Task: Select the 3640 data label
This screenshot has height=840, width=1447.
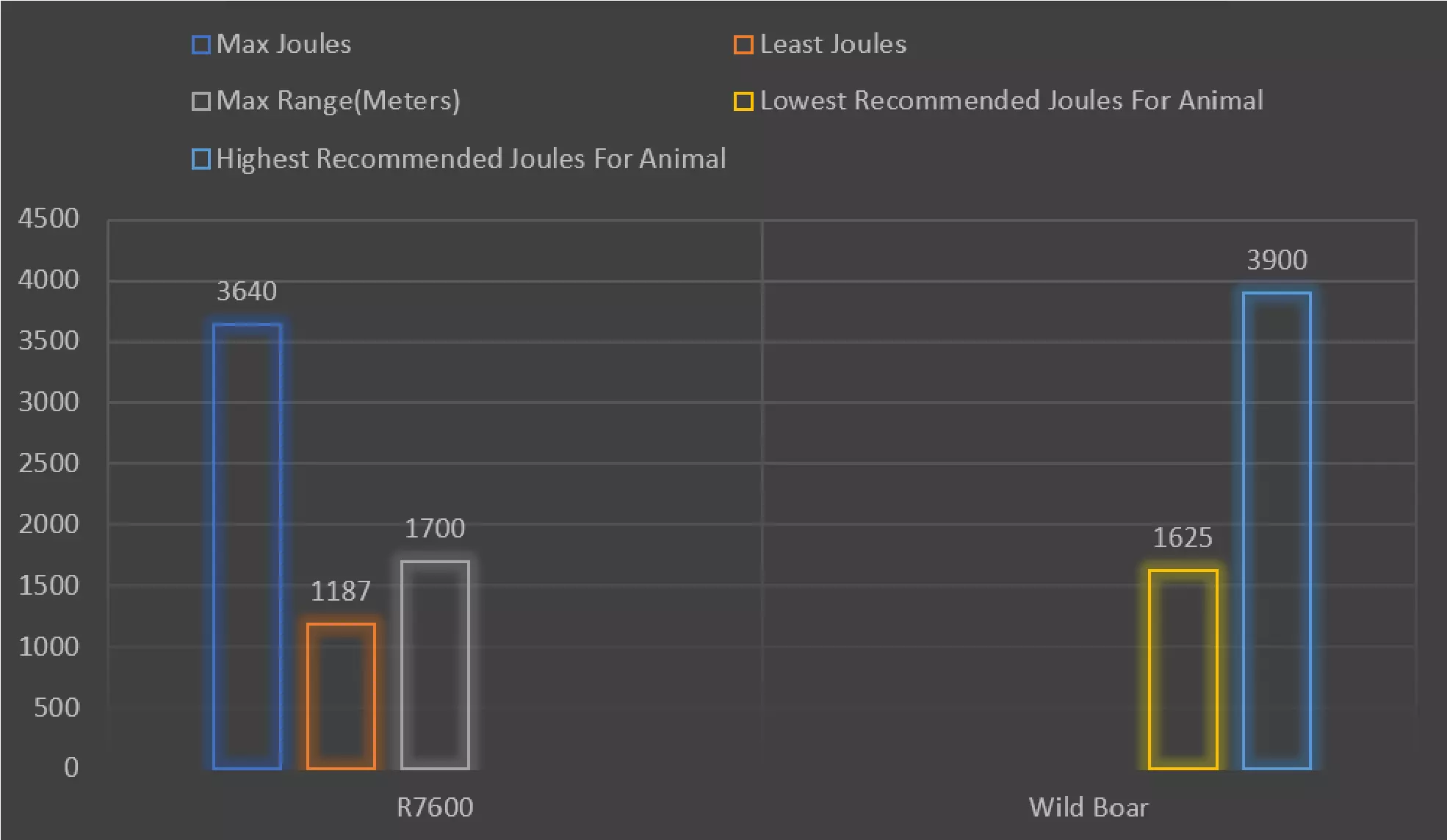Action: (247, 292)
